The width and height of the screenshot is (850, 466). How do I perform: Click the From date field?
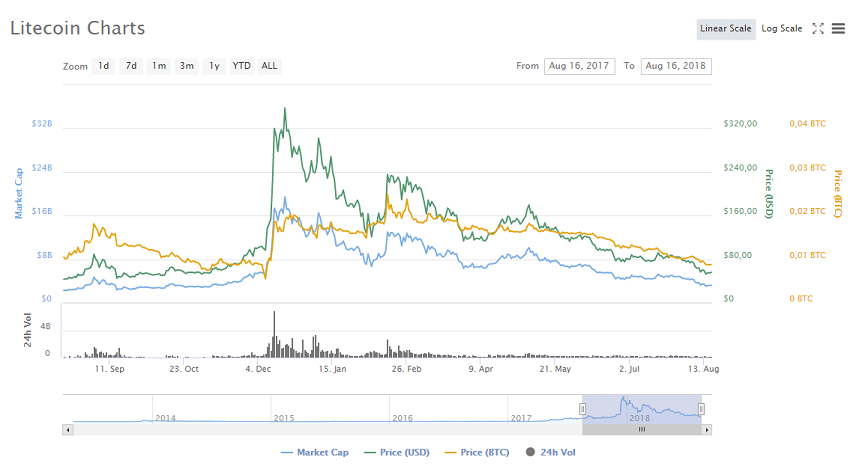pyautogui.click(x=579, y=66)
